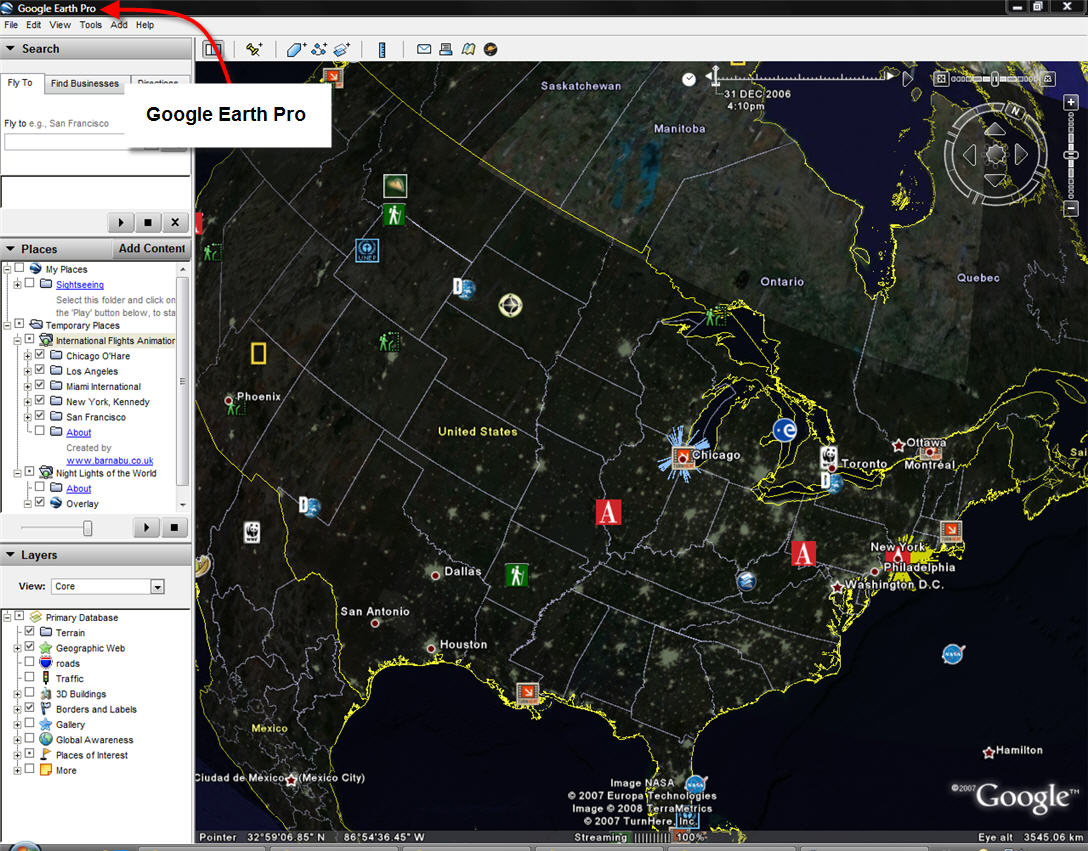Uncheck New York, Kennedy checkbox
This screenshot has height=851, width=1088.
click(x=40, y=401)
